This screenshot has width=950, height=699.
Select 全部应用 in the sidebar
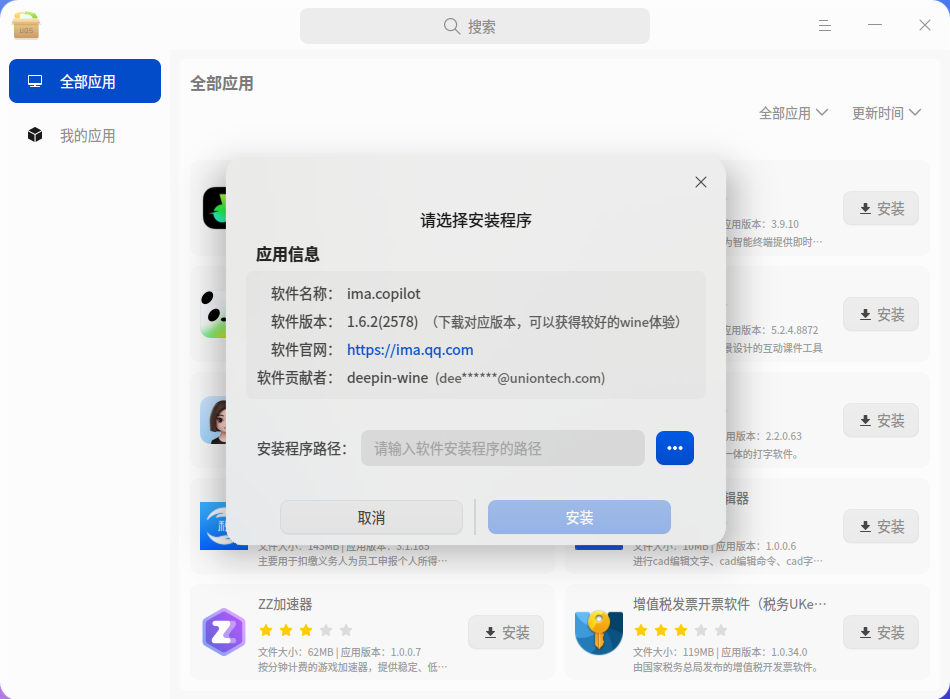click(x=85, y=81)
